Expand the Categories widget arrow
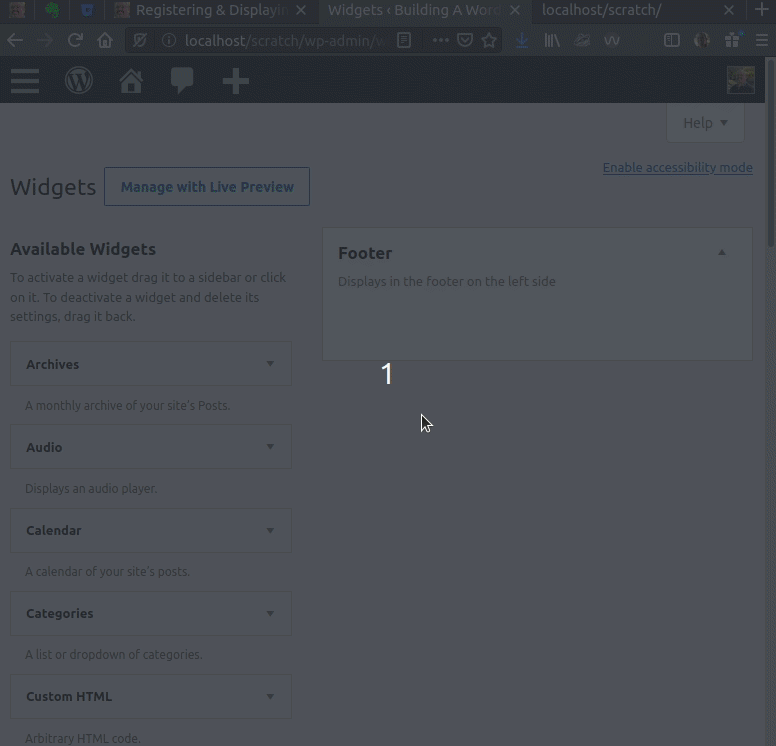776x746 pixels. pyautogui.click(x=270, y=614)
